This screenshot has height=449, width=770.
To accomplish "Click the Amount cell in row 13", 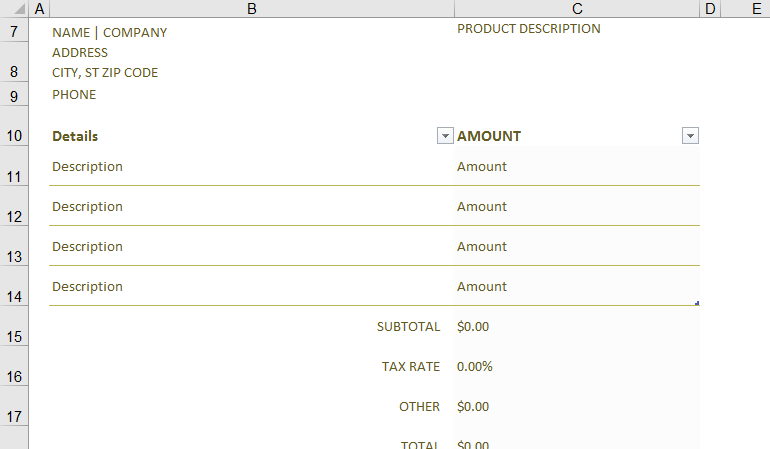I will [x=482, y=246].
